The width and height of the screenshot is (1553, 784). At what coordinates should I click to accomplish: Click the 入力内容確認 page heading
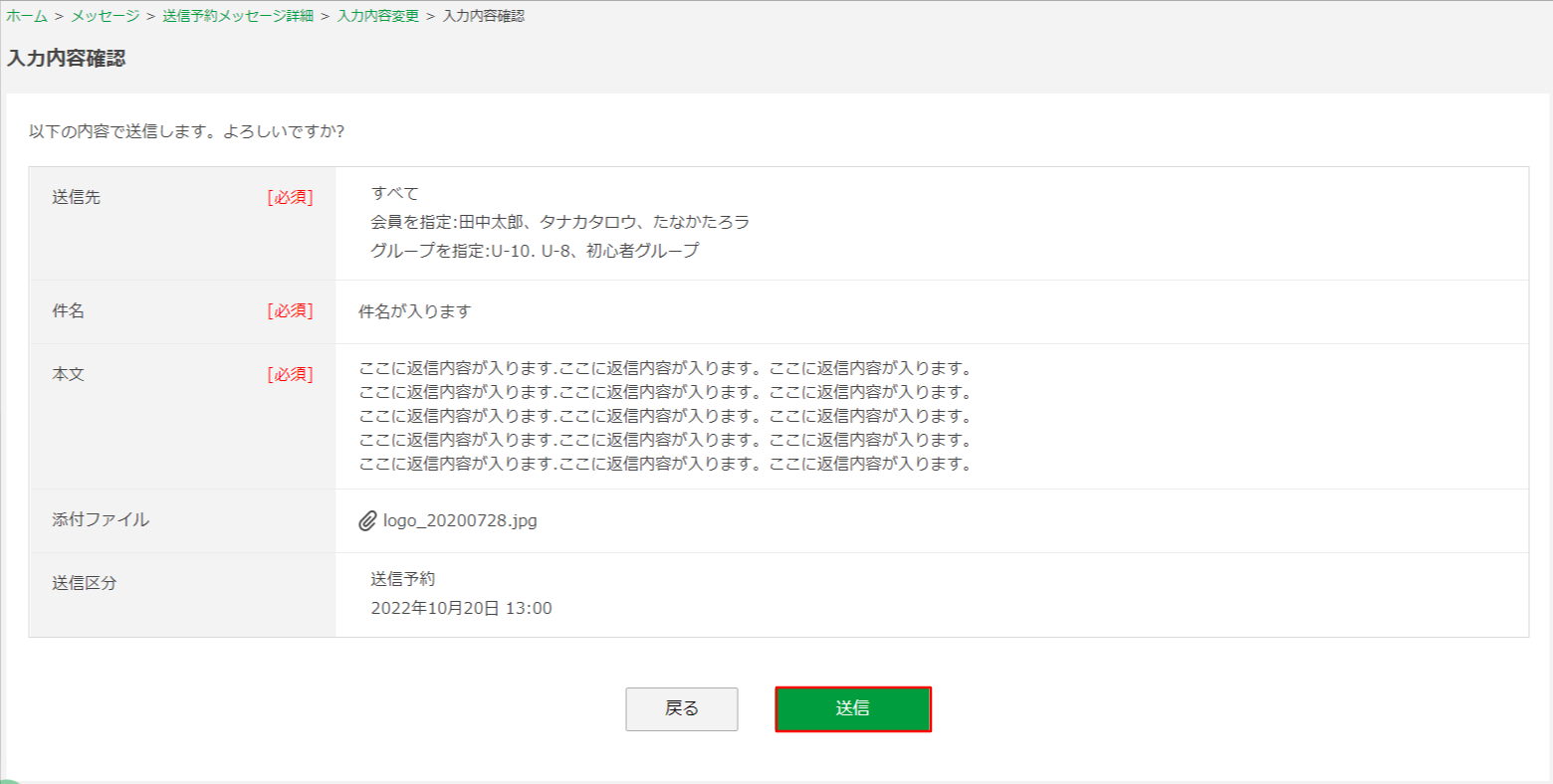(67, 59)
